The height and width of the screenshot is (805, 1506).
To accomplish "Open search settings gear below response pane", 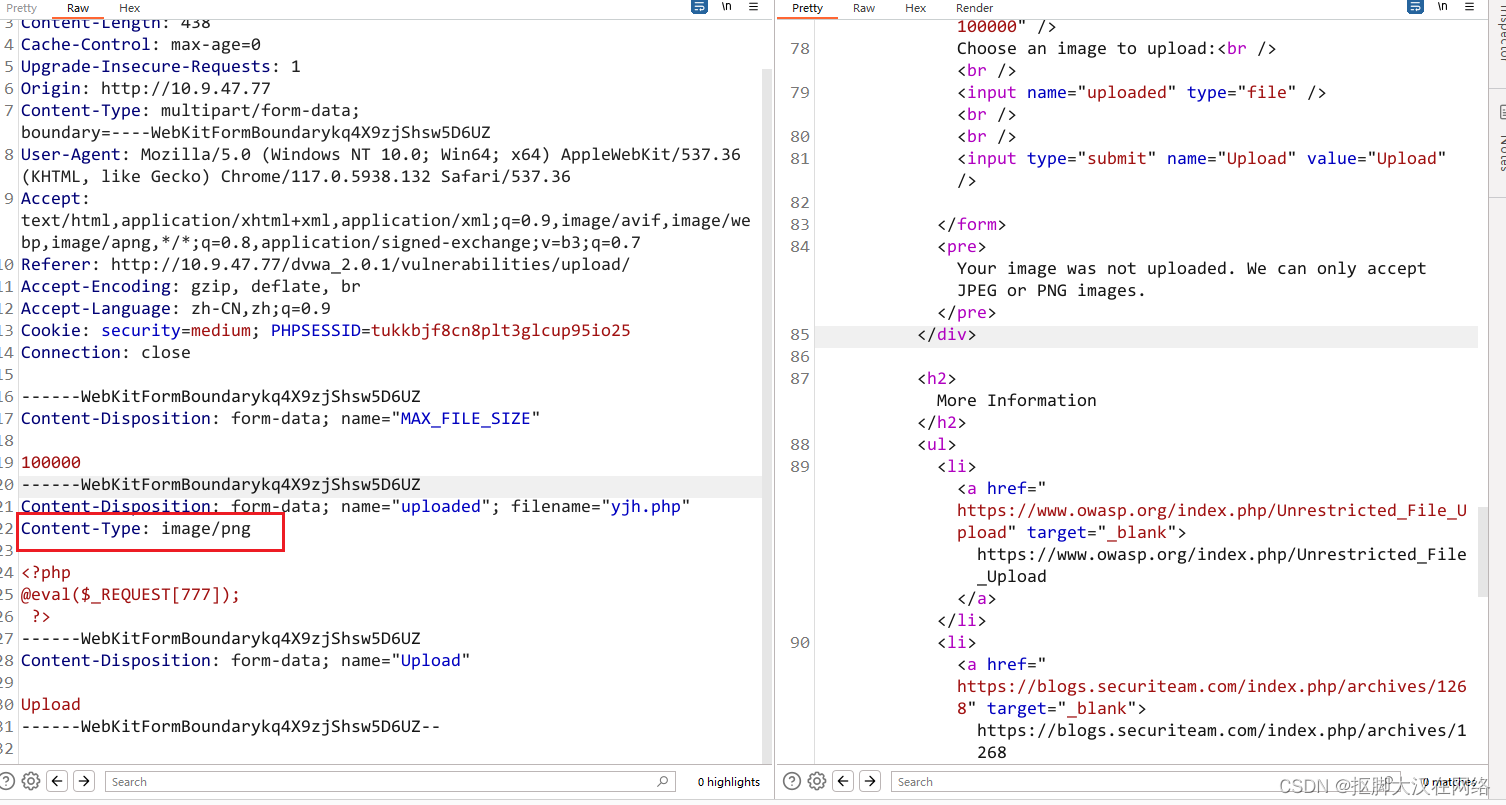I will 817,781.
